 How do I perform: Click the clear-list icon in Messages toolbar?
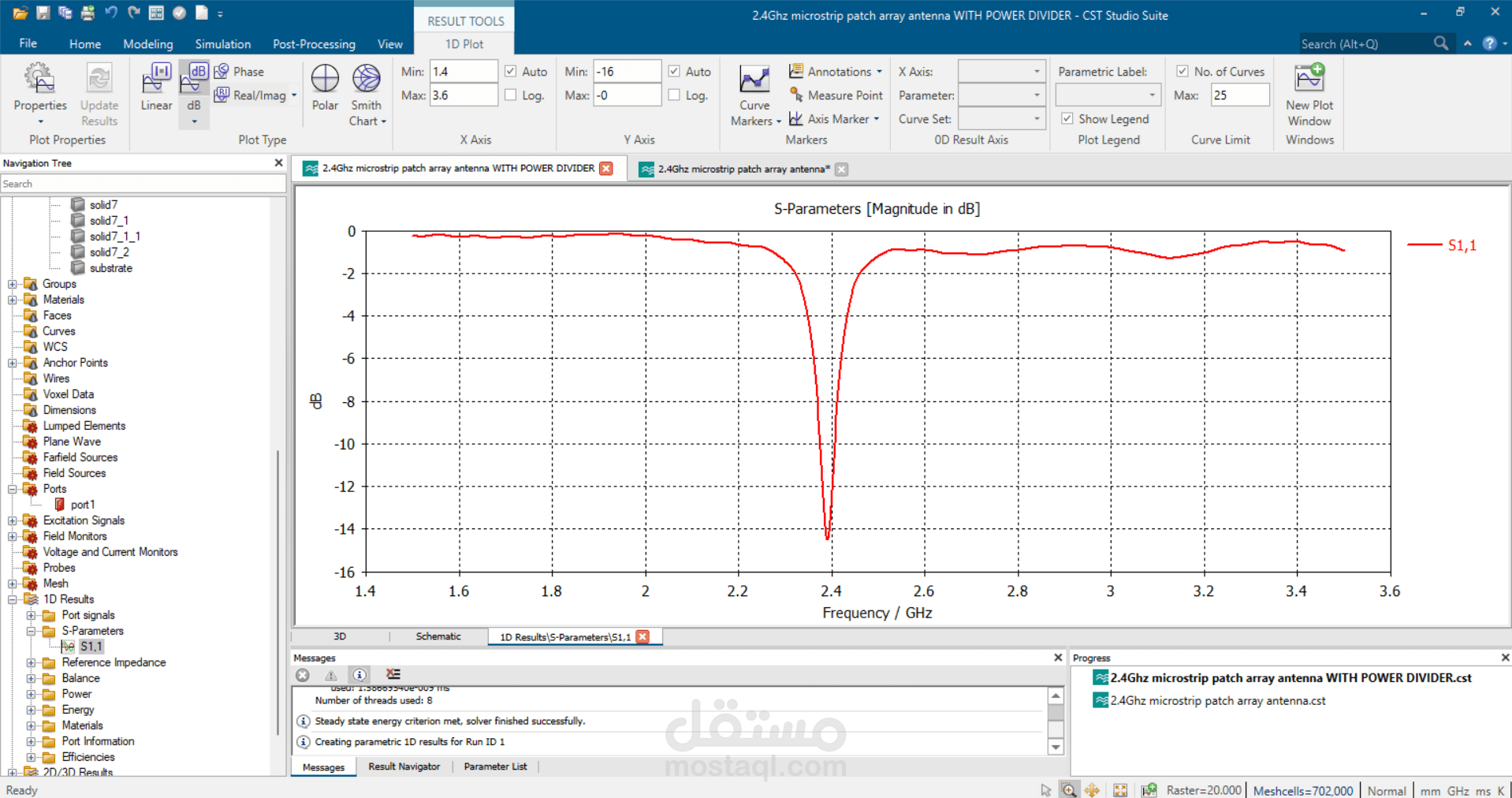[x=393, y=674]
